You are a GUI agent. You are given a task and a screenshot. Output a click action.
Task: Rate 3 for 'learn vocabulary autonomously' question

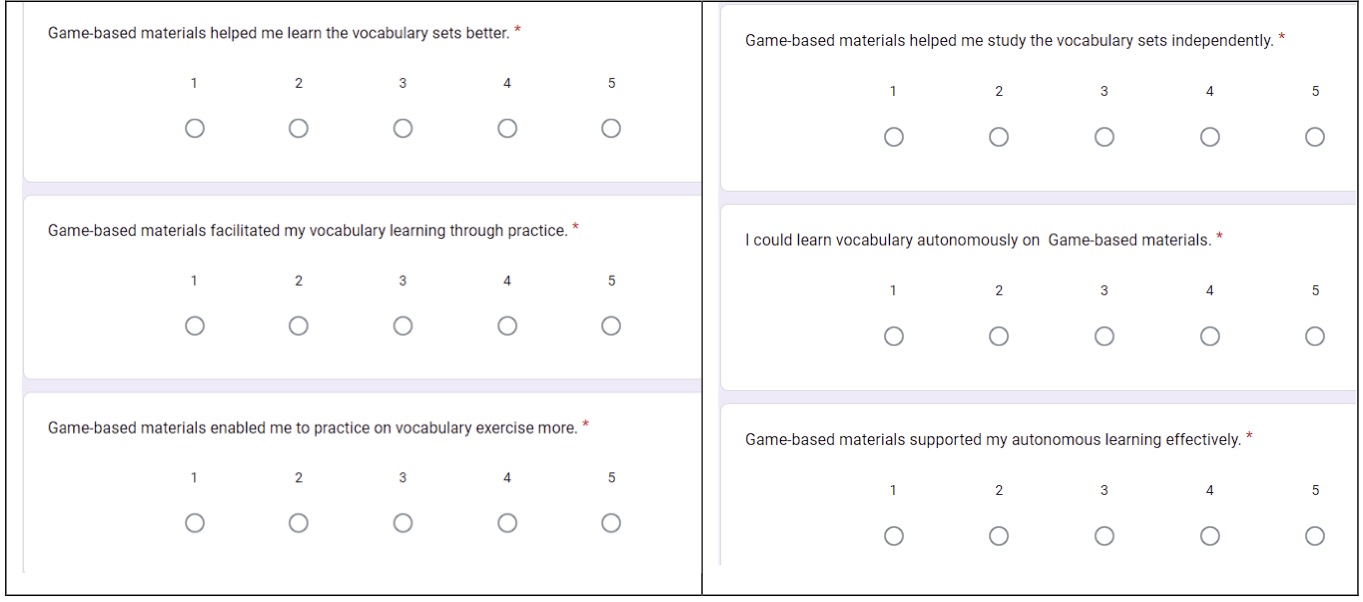pyautogui.click(x=1104, y=336)
